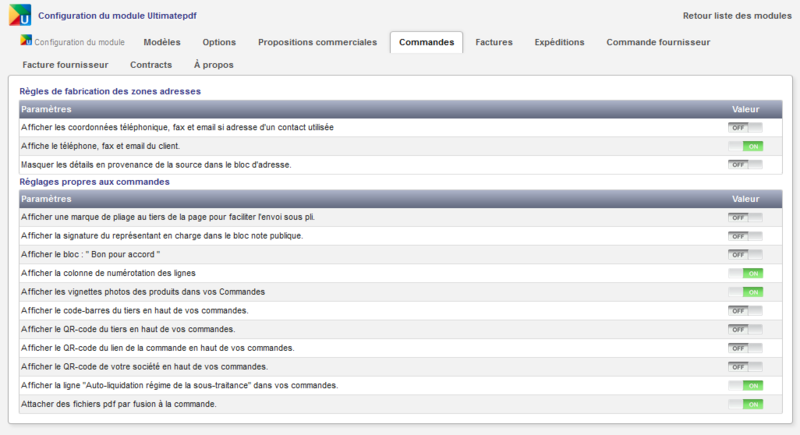
Task: Disable the line numbering column toggle
Action: click(x=745, y=273)
